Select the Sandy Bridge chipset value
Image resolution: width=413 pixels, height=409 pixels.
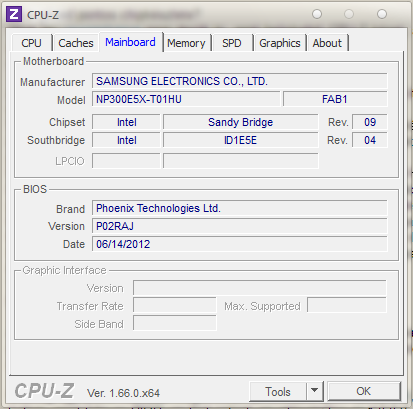click(x=240, y=122)
